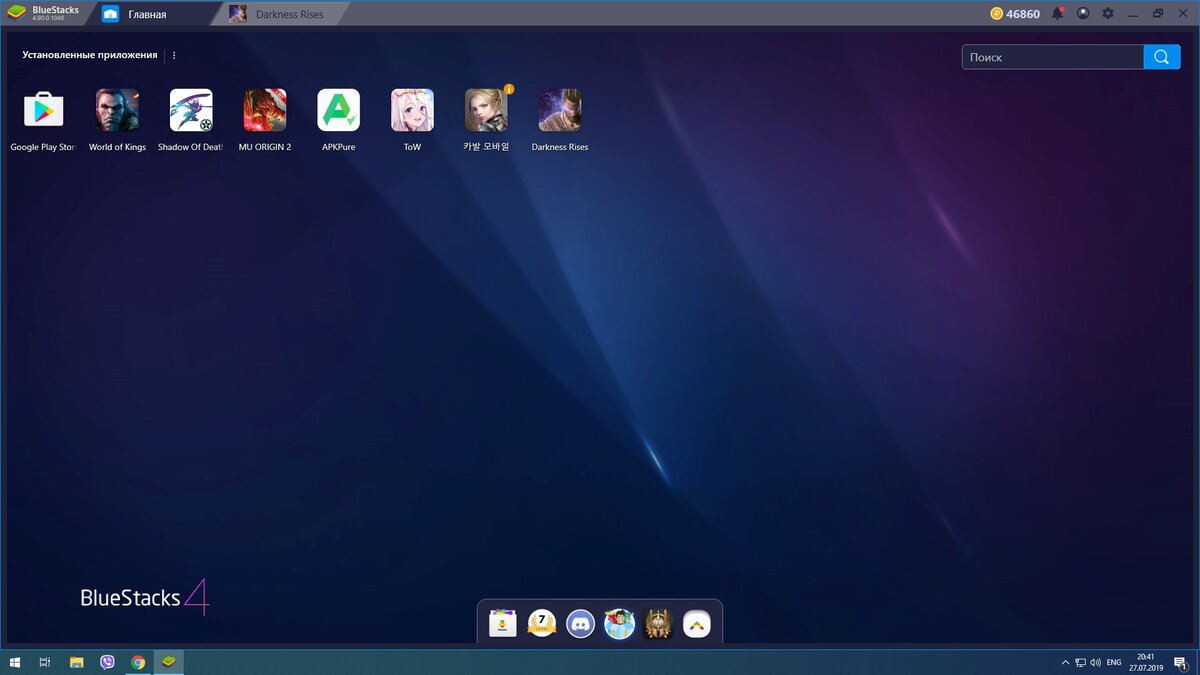1200x675 pixels.
Task: Open the cartoon boy avatar dock icon
Action: (x=620, y=624)
